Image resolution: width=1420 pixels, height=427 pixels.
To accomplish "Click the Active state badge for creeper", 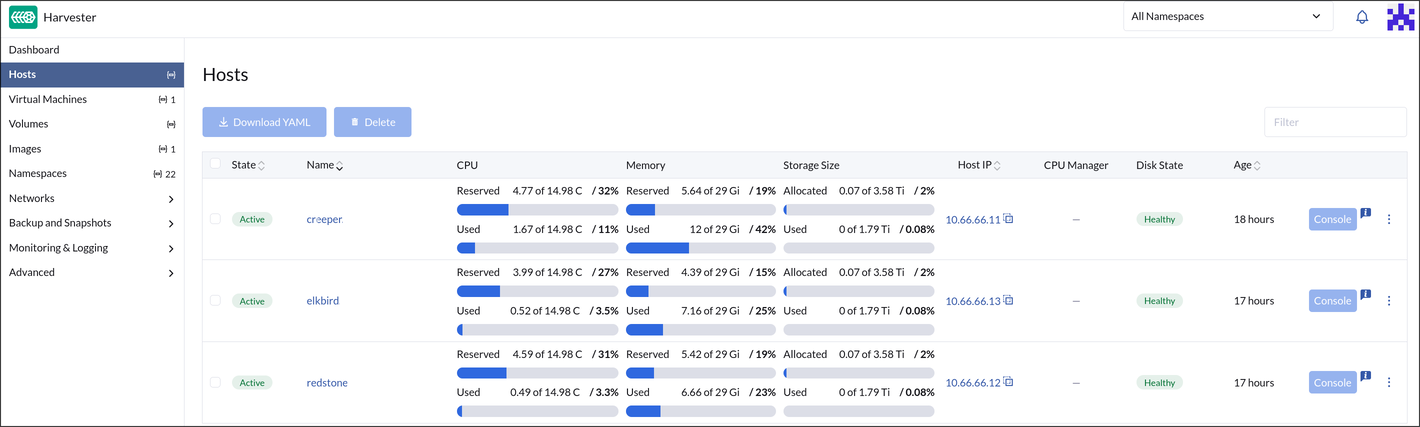I will 252,219.
